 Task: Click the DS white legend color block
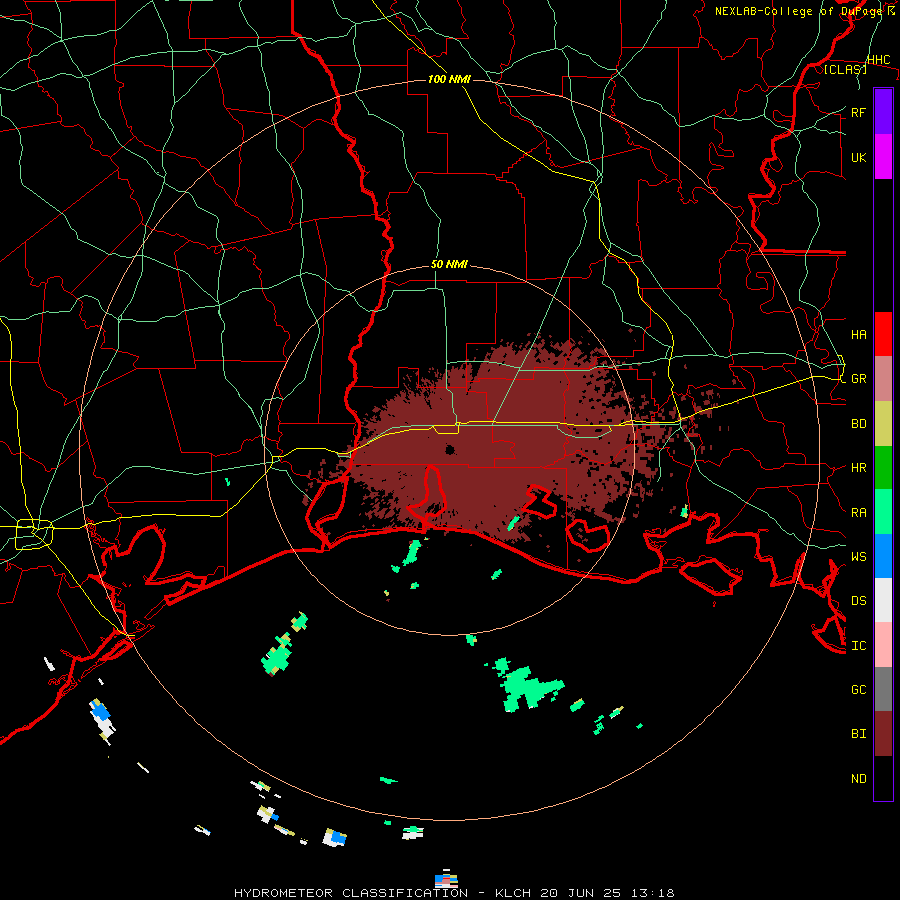pyautogui.click(x=883, y=600)
